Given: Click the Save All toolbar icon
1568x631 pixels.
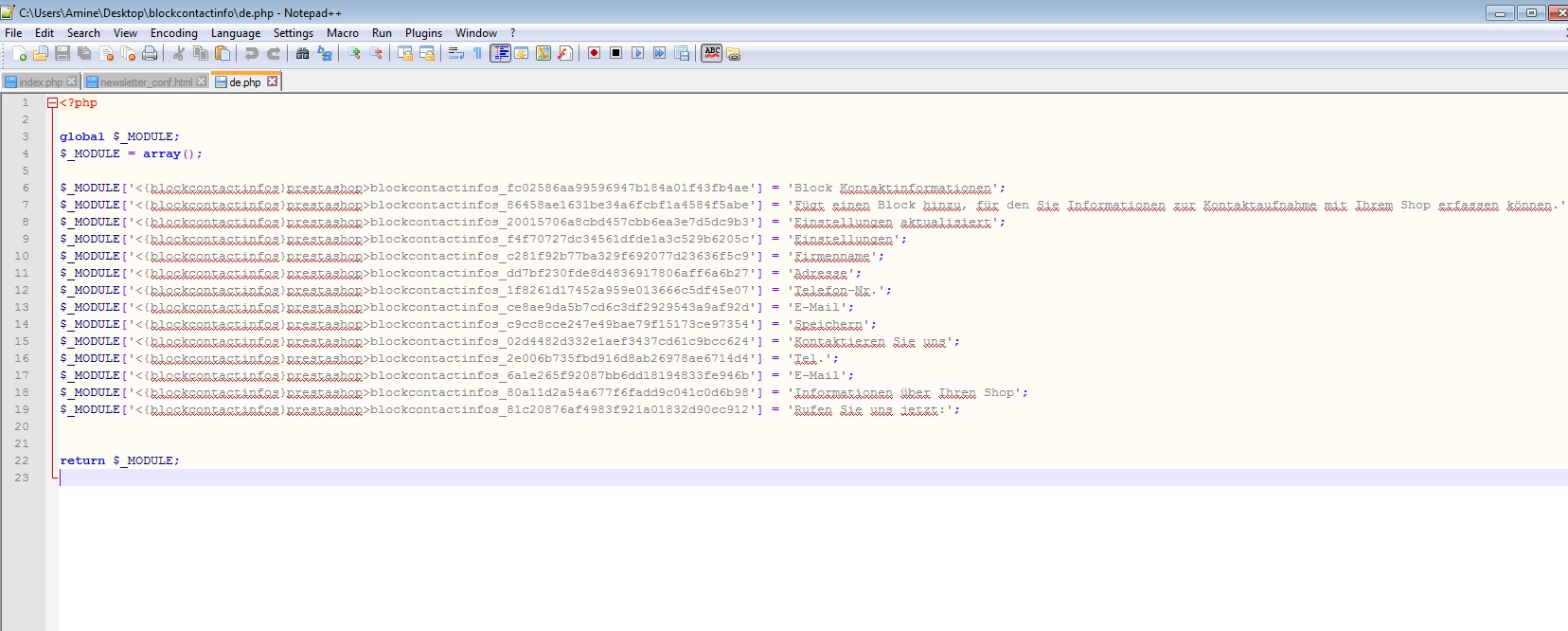Looking at the screenshot, I should tap(84, 54).
